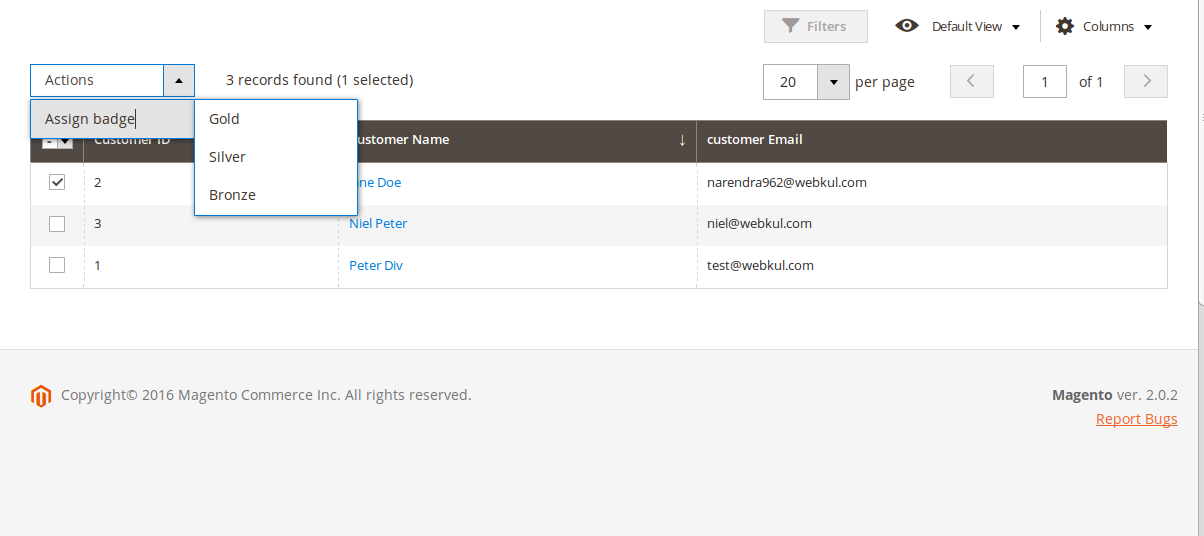Click the eye icon for Default View
1204x536 pixels.
pos(907,26)
